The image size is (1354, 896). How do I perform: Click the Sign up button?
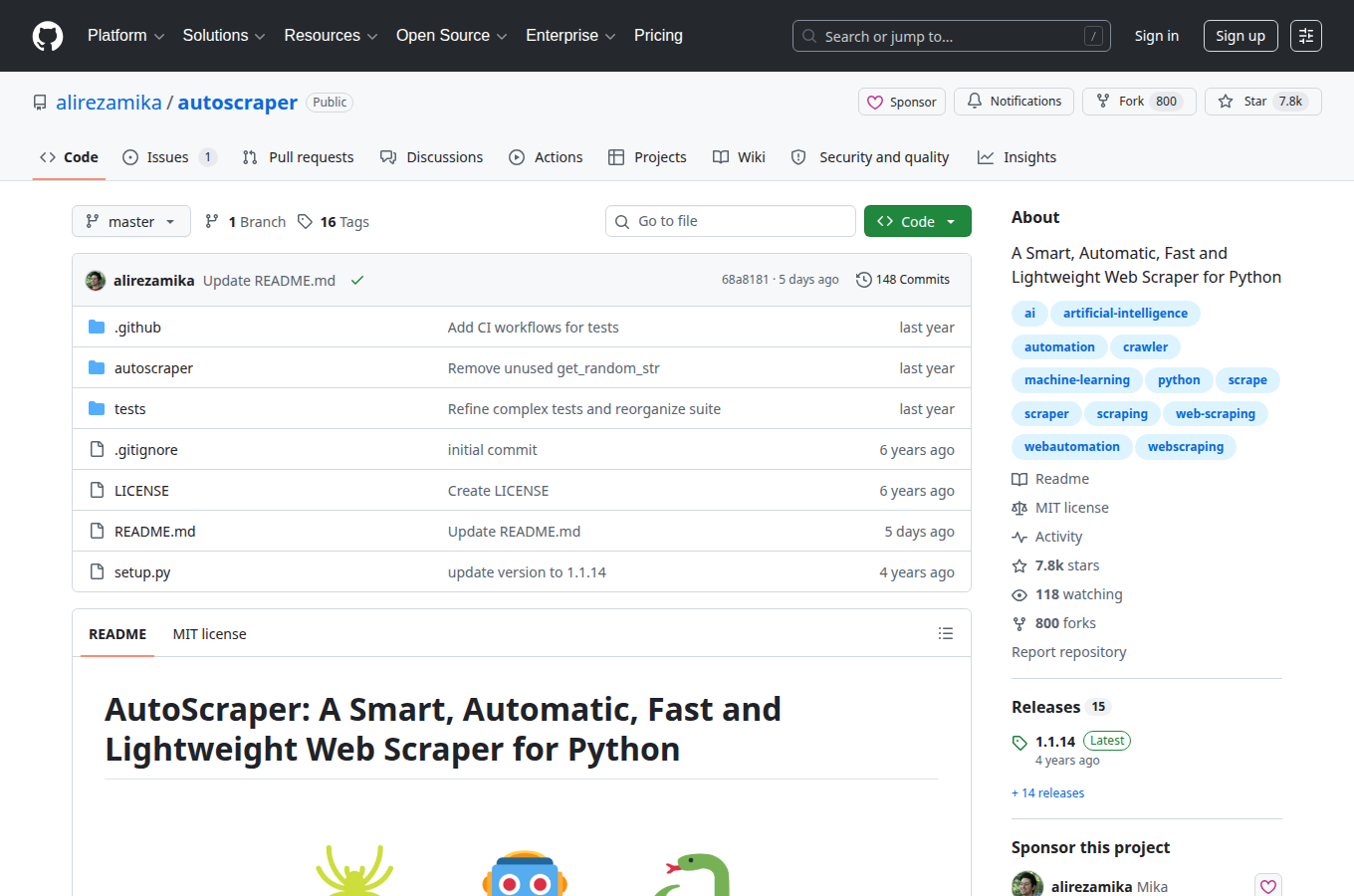(1241, 36)
